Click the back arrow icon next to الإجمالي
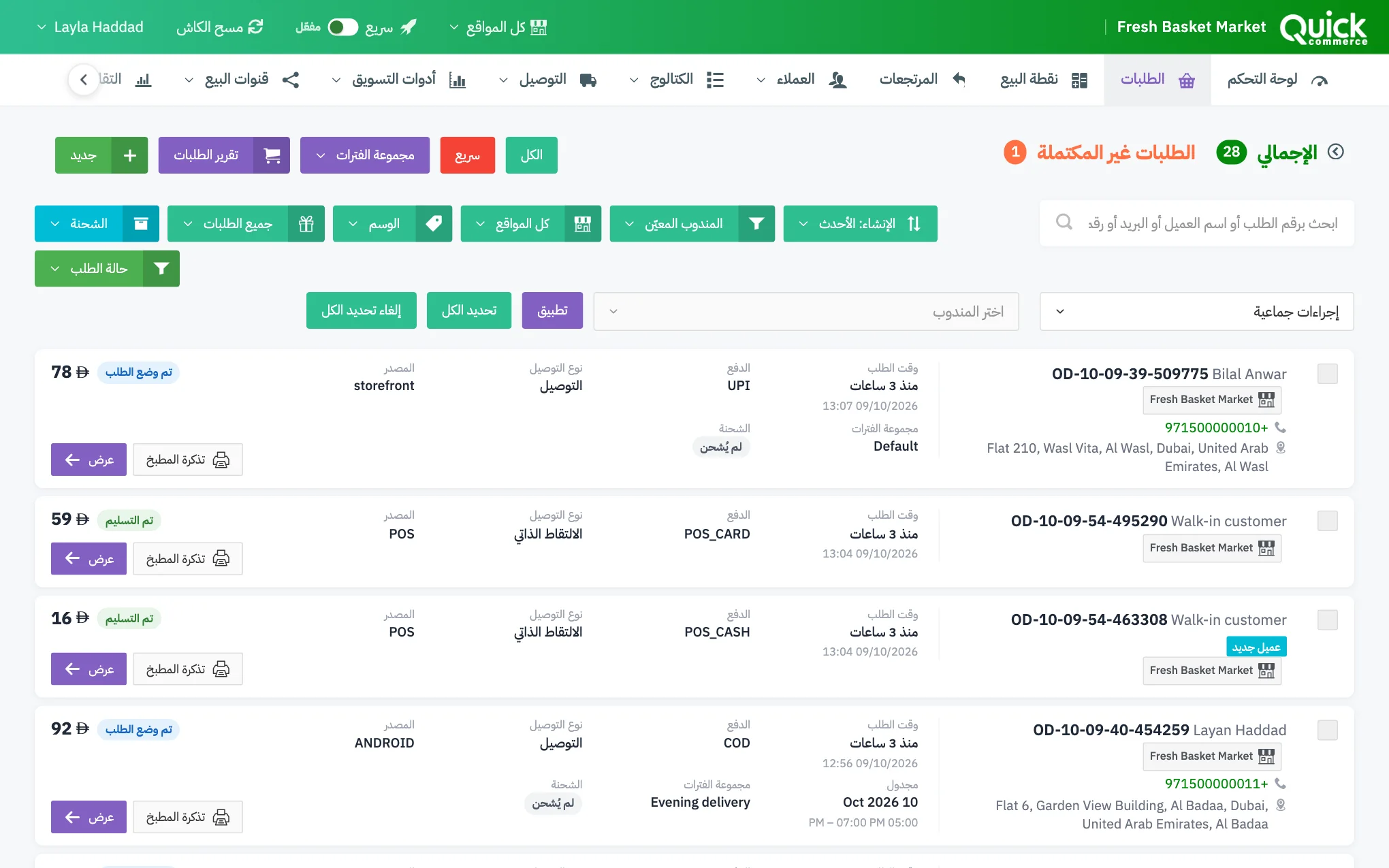The image size is (1389, 868). [x=1336, y=152]
